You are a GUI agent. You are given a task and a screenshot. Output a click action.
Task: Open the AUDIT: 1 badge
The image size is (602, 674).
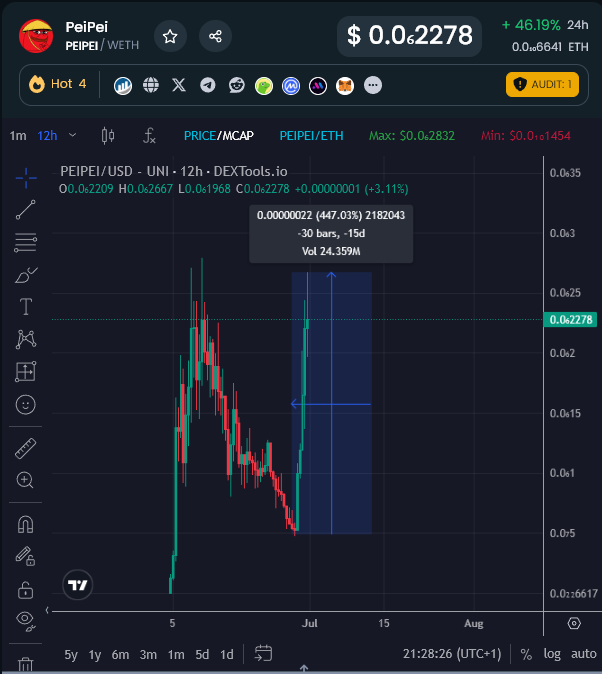[542, 84]
